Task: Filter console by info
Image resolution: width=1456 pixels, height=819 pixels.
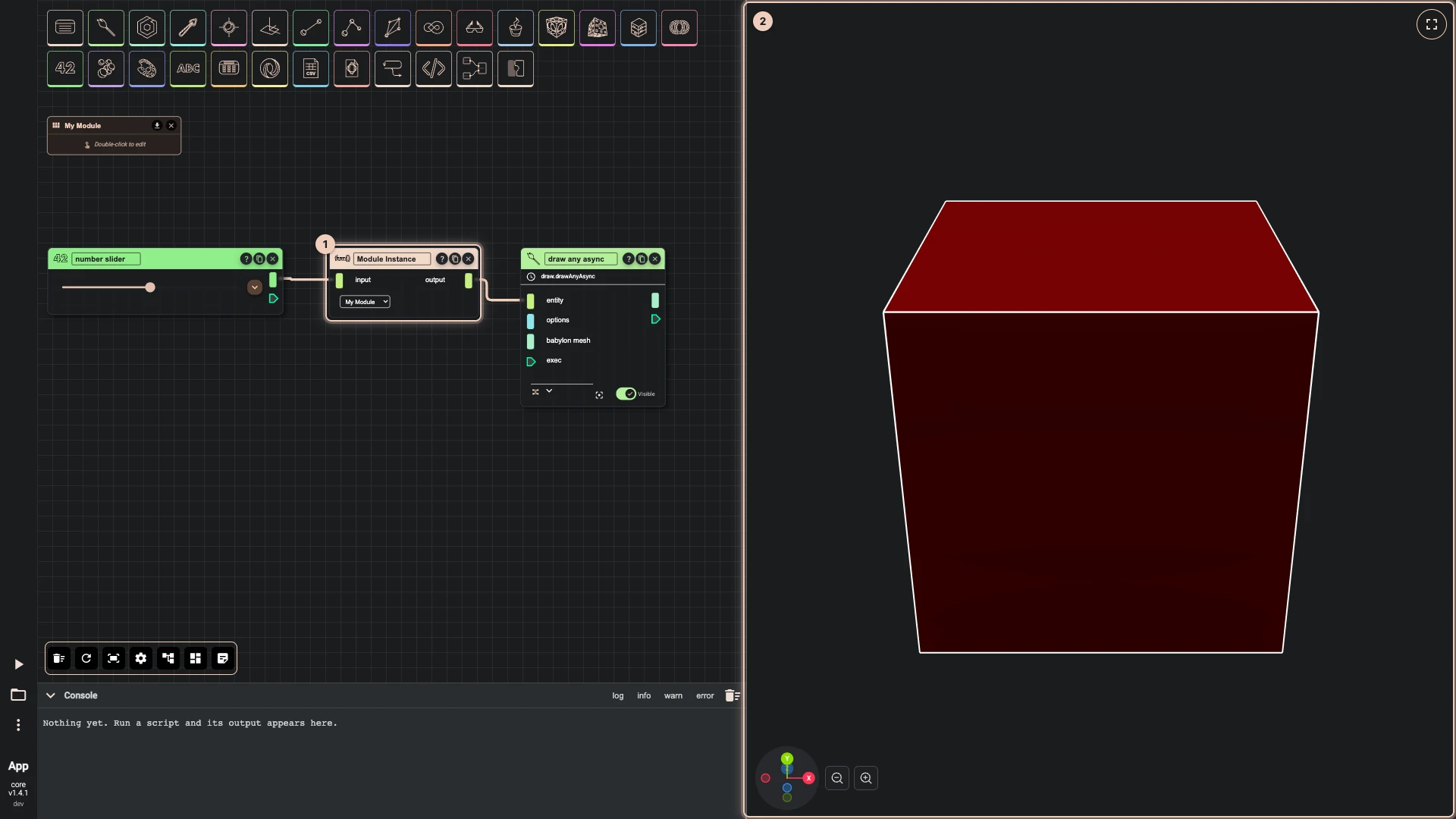Action: coord(644,695)
